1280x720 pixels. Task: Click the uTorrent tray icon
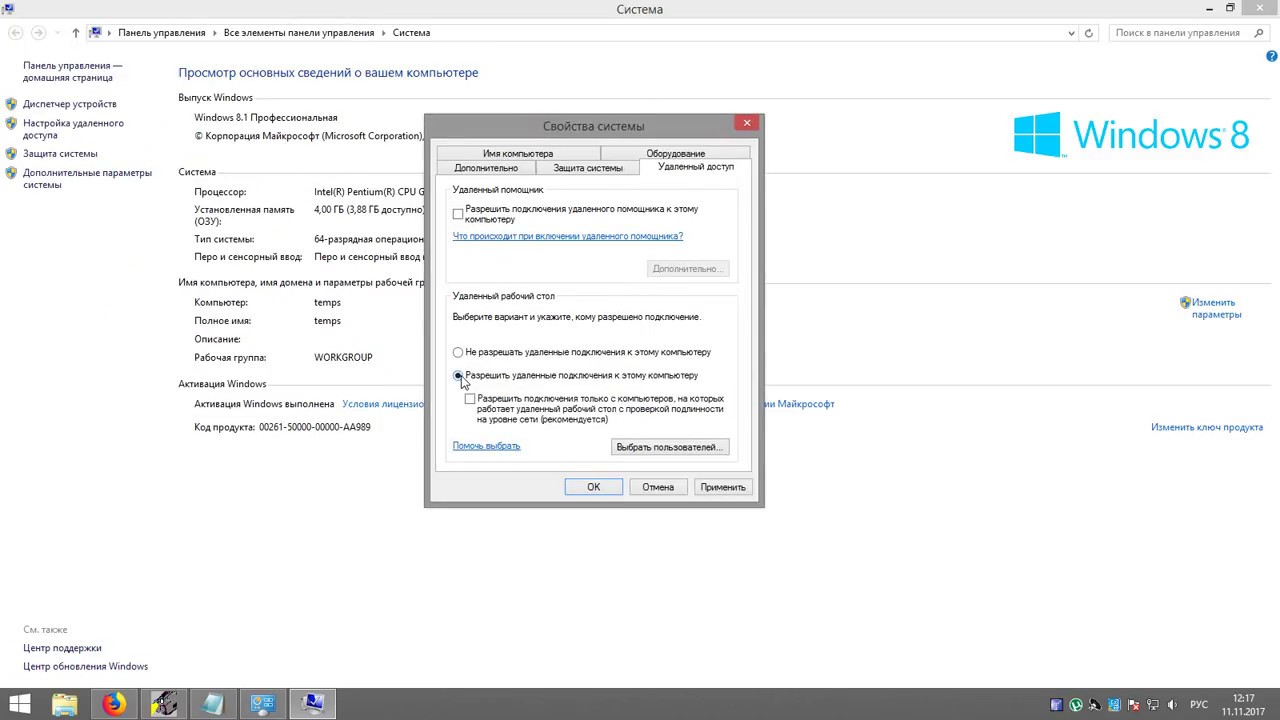click(x=1076, y=705)
